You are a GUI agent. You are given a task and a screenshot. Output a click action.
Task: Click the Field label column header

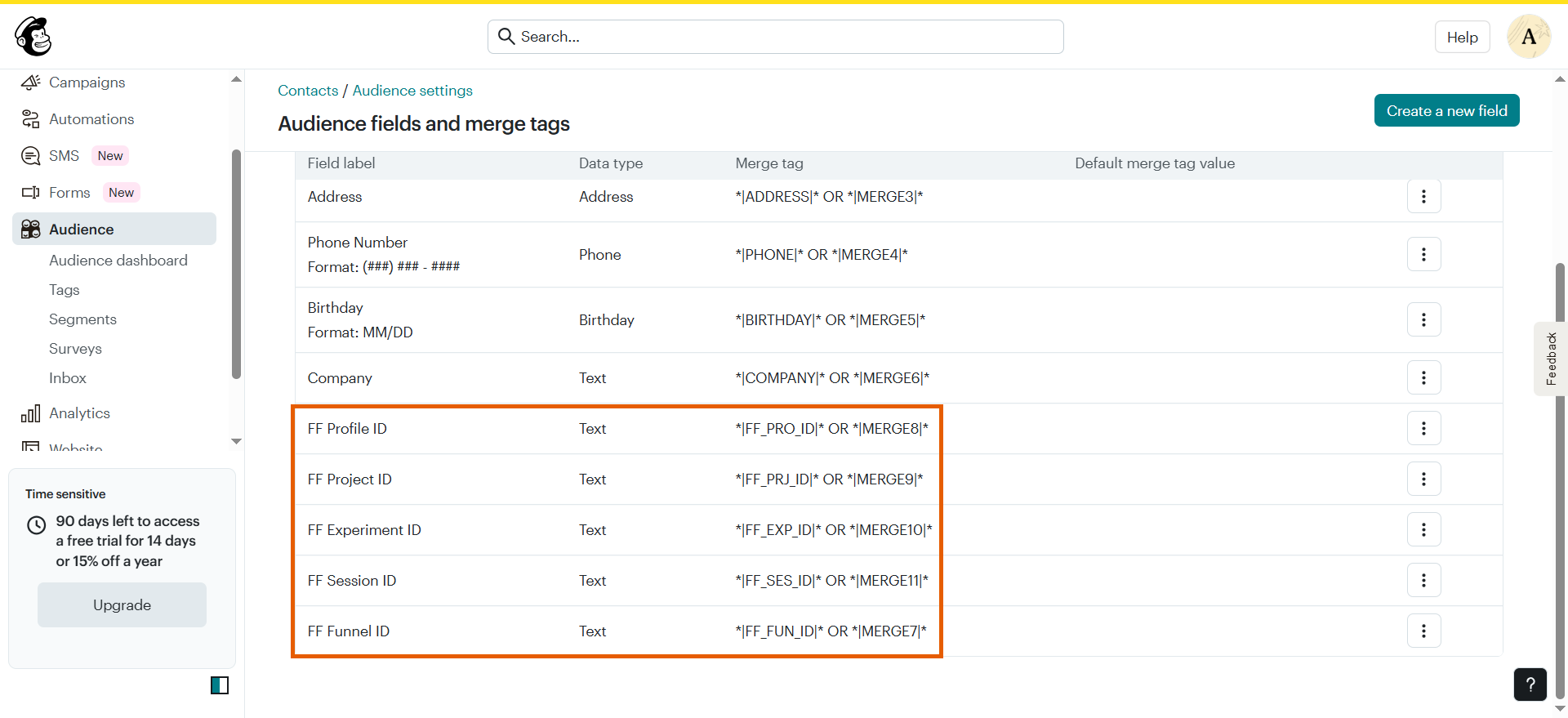tap(341, 163)
